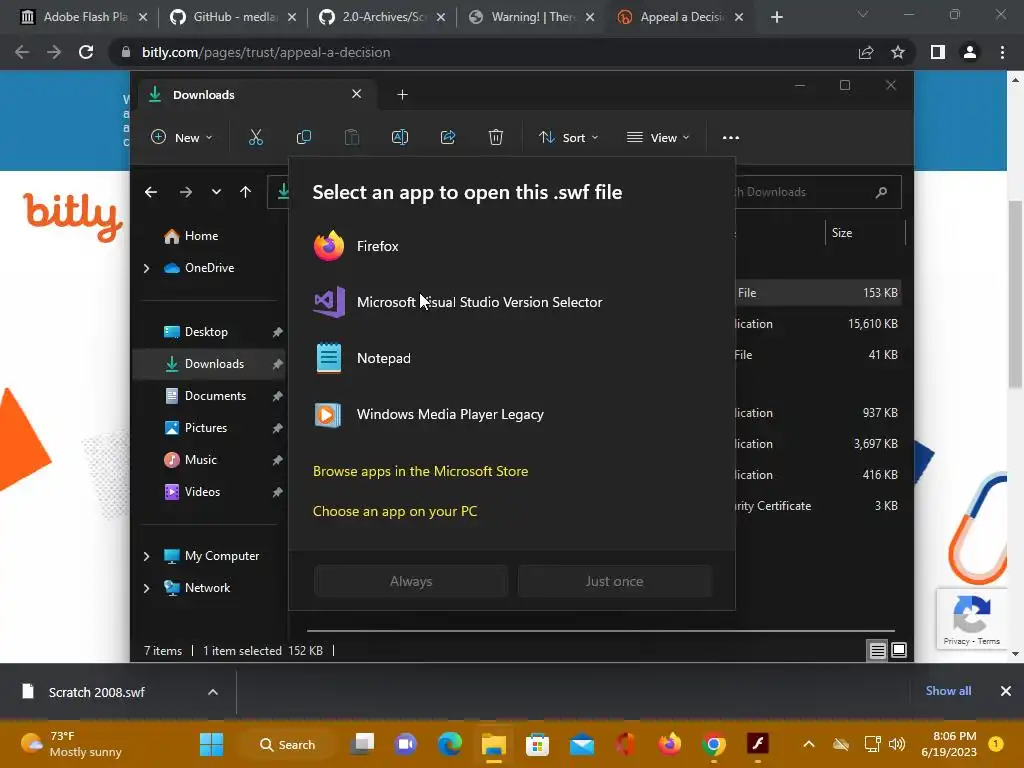
Task: Switch to details view layout icon
Action: [877, 650]
